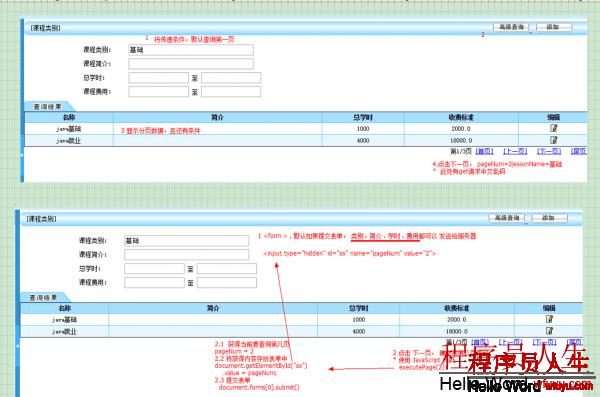Click edit icon for java基础 in bottom table
This screenshot has height=397, width=600.
coord(549,319)
